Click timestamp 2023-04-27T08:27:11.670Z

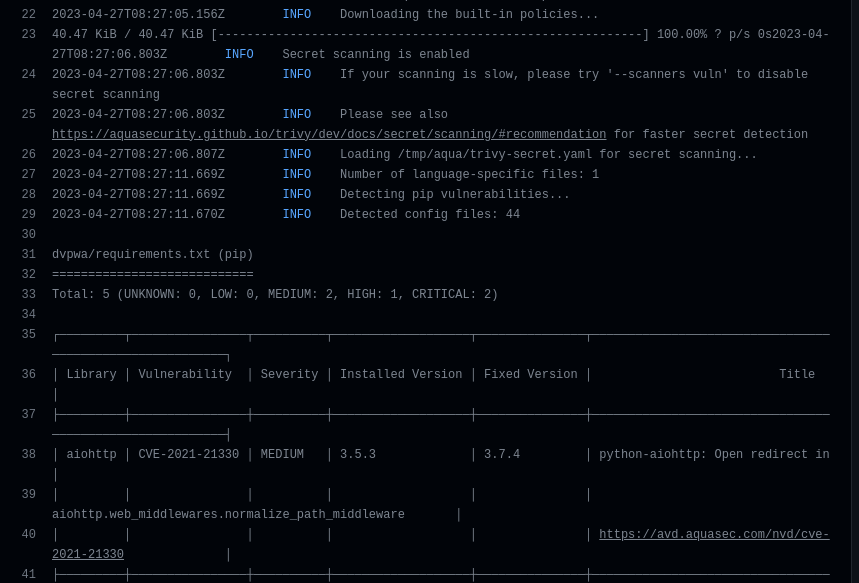point(138,214)
